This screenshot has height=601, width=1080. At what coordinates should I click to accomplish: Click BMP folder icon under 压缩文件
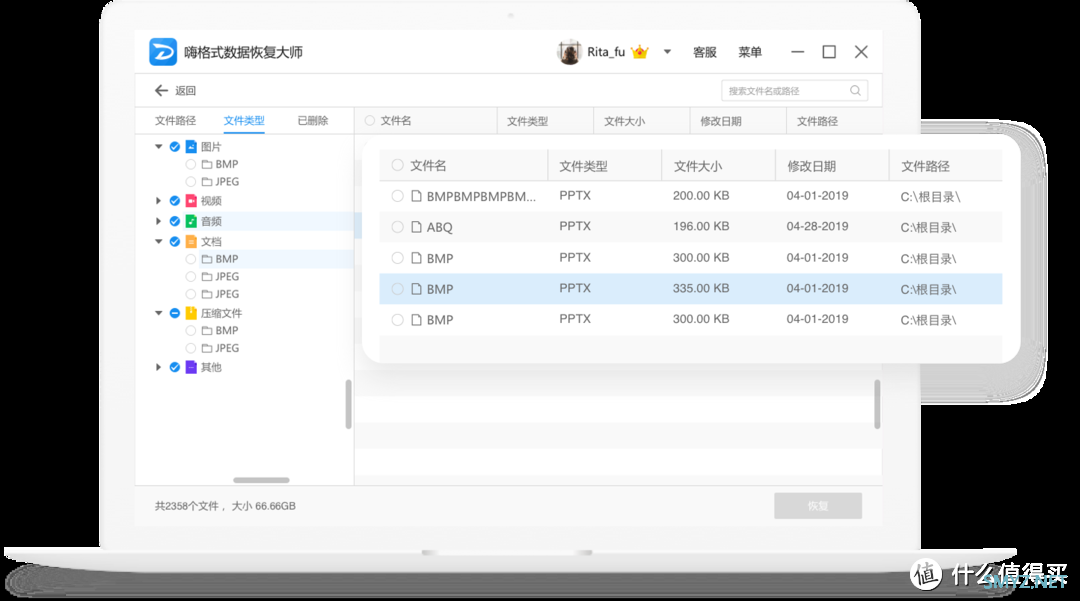point(207,330)
